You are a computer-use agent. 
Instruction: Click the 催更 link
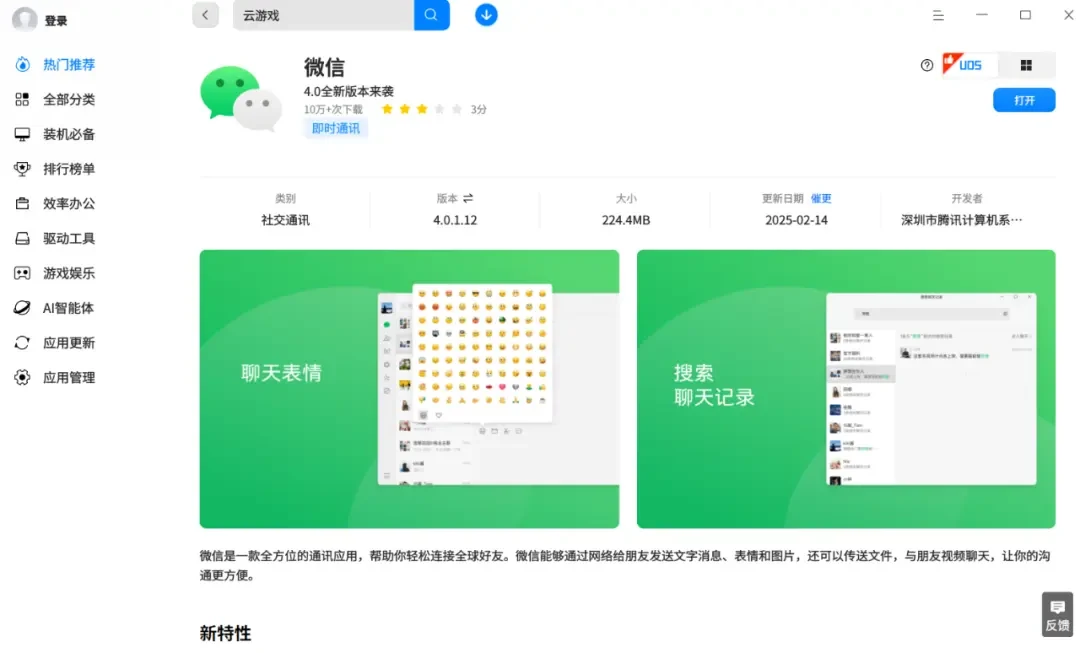pyautogui.click(x=821, y=198)
